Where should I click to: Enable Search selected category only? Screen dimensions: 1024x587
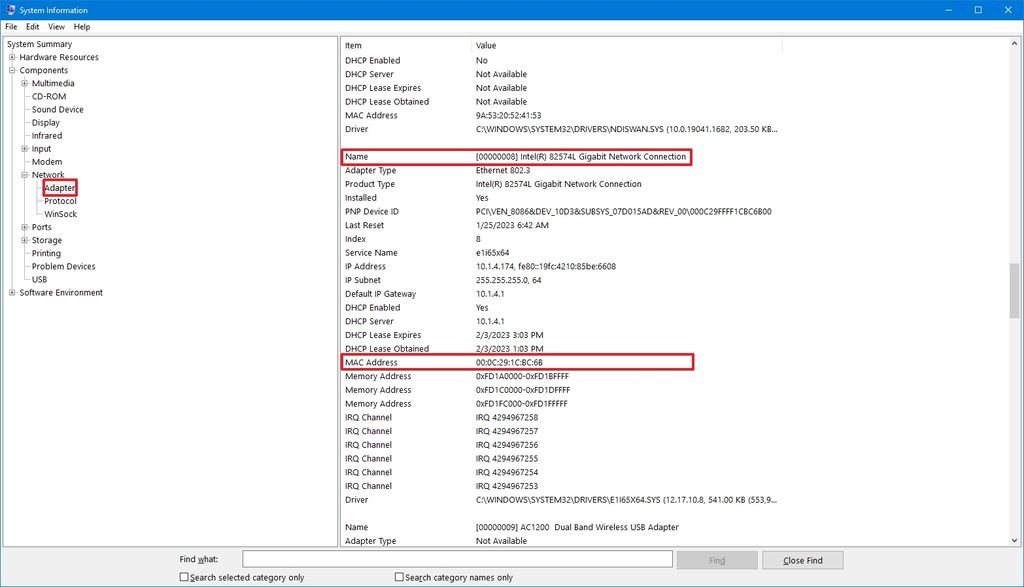click(184, 577)
